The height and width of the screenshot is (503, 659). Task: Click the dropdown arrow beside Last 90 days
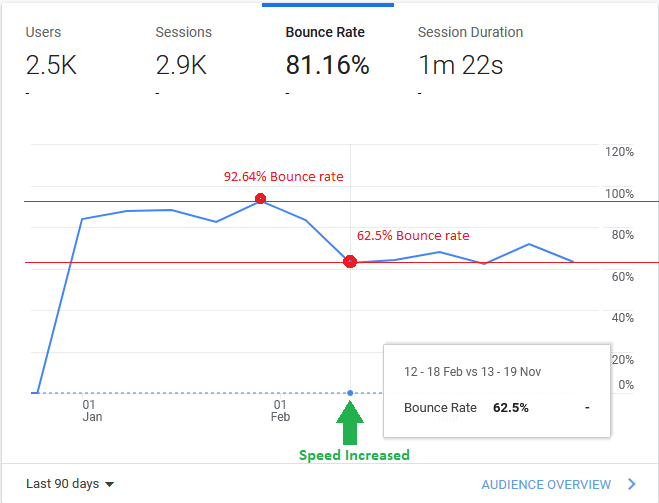tap(109, 485)
